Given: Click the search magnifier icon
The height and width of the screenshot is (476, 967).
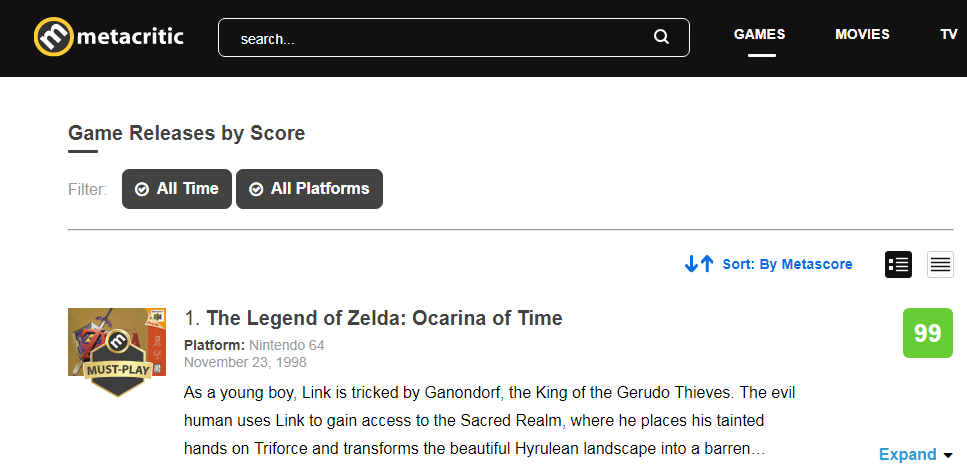Looking at the screenshot, I should tap(661, 38).
